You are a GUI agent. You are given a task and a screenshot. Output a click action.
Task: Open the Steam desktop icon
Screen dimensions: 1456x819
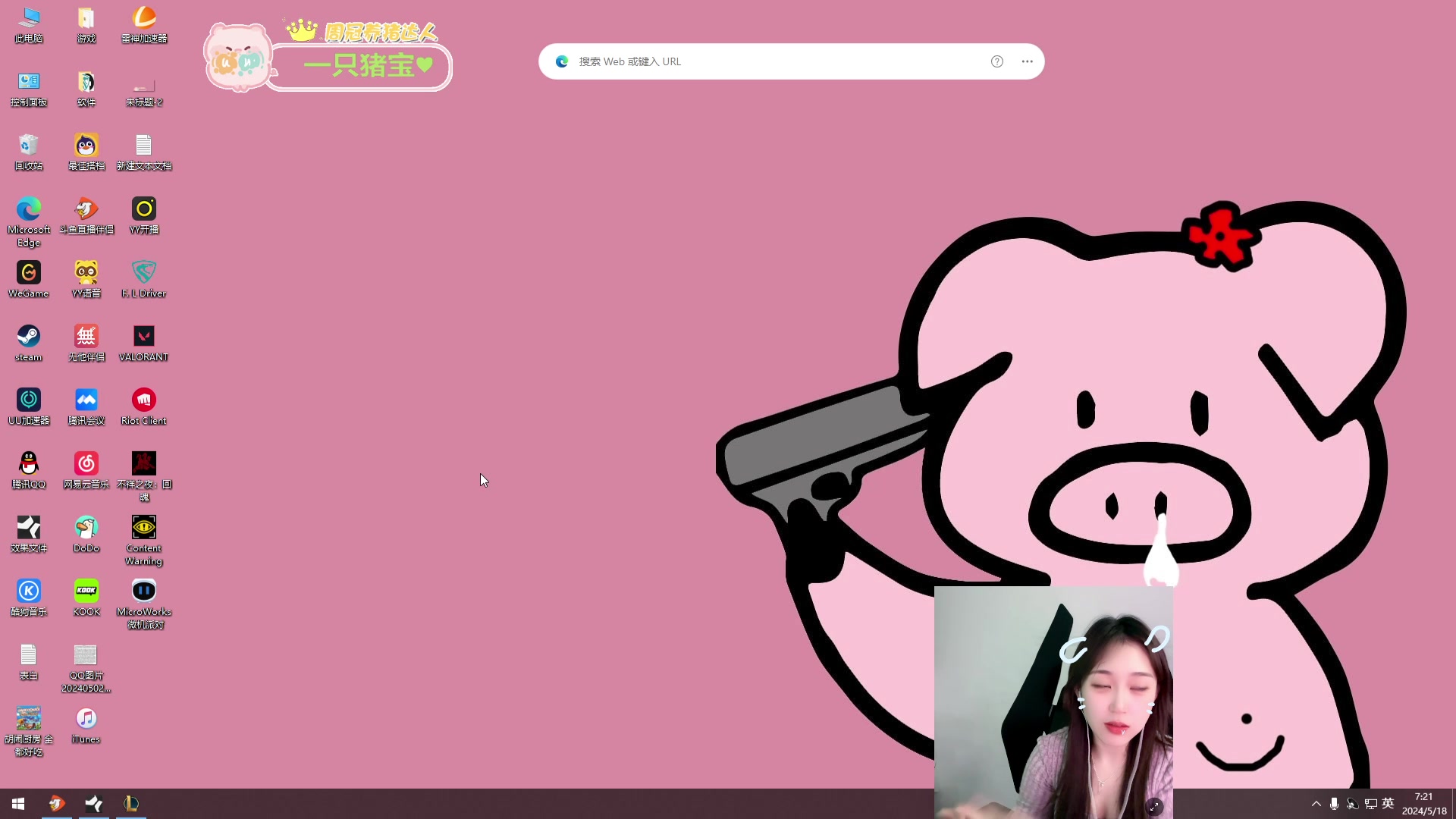29,337
